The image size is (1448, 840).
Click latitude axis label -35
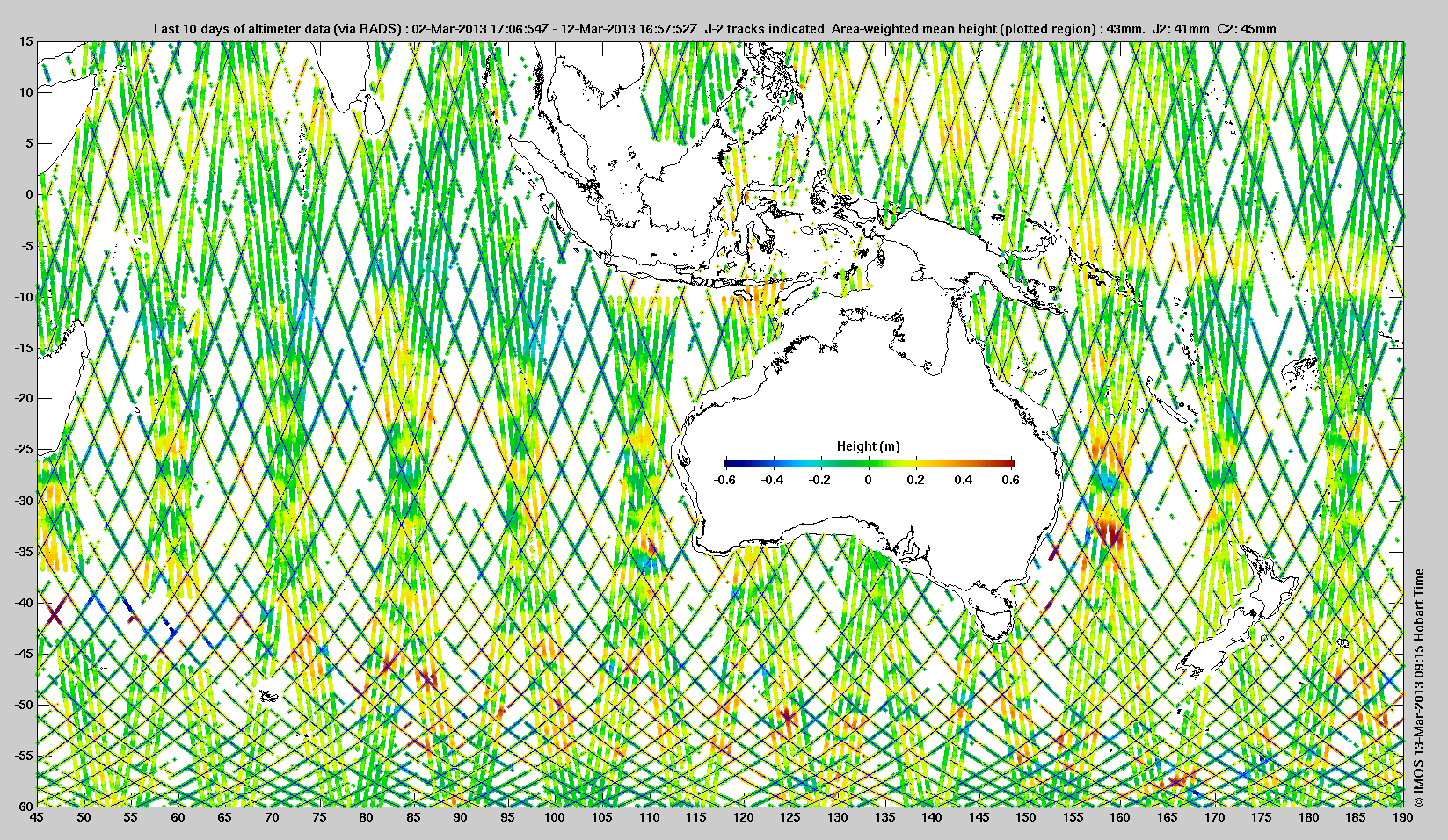click(22, 552)
